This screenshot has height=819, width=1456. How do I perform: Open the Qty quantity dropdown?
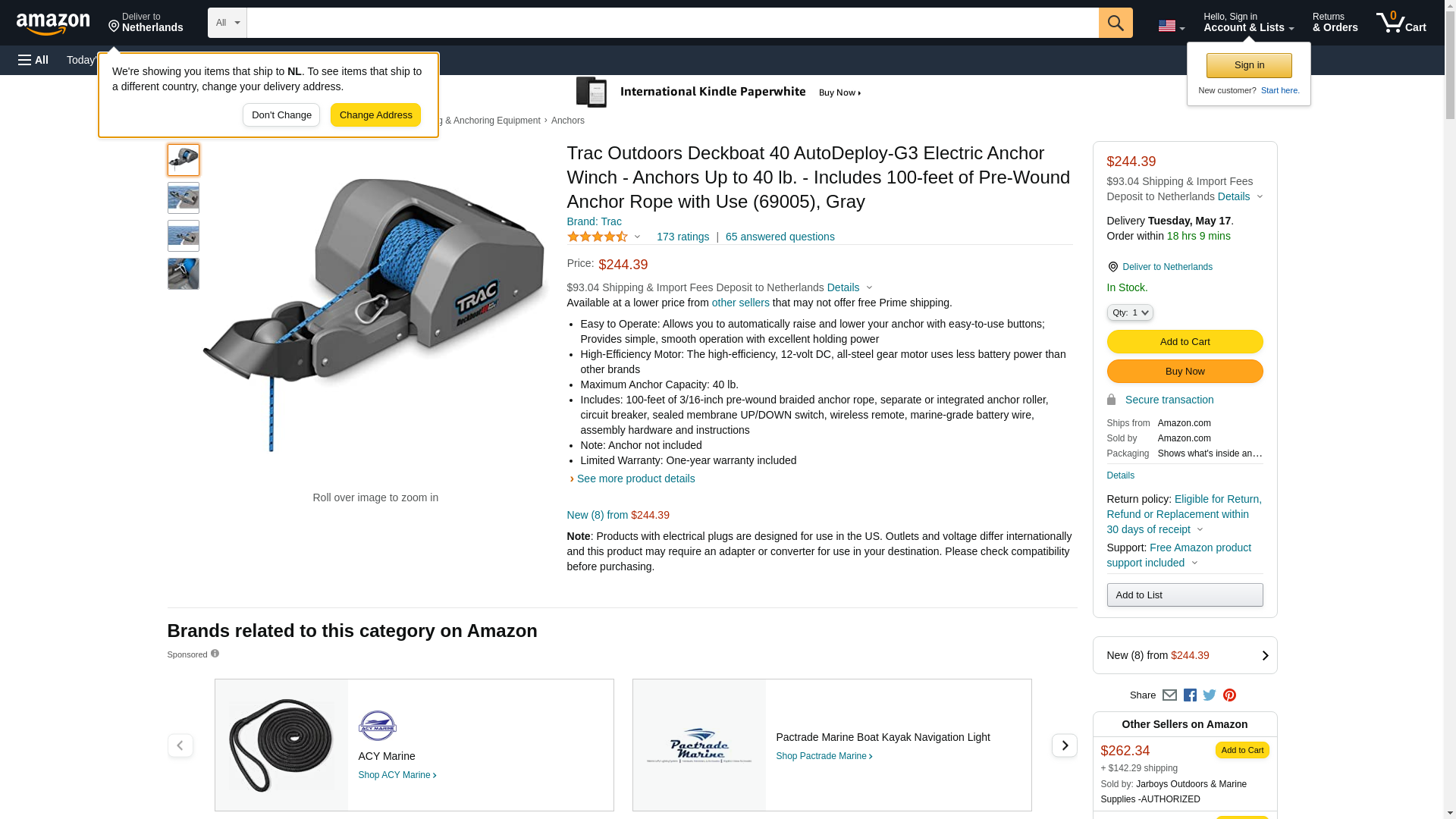click(x=1130, y=312)
